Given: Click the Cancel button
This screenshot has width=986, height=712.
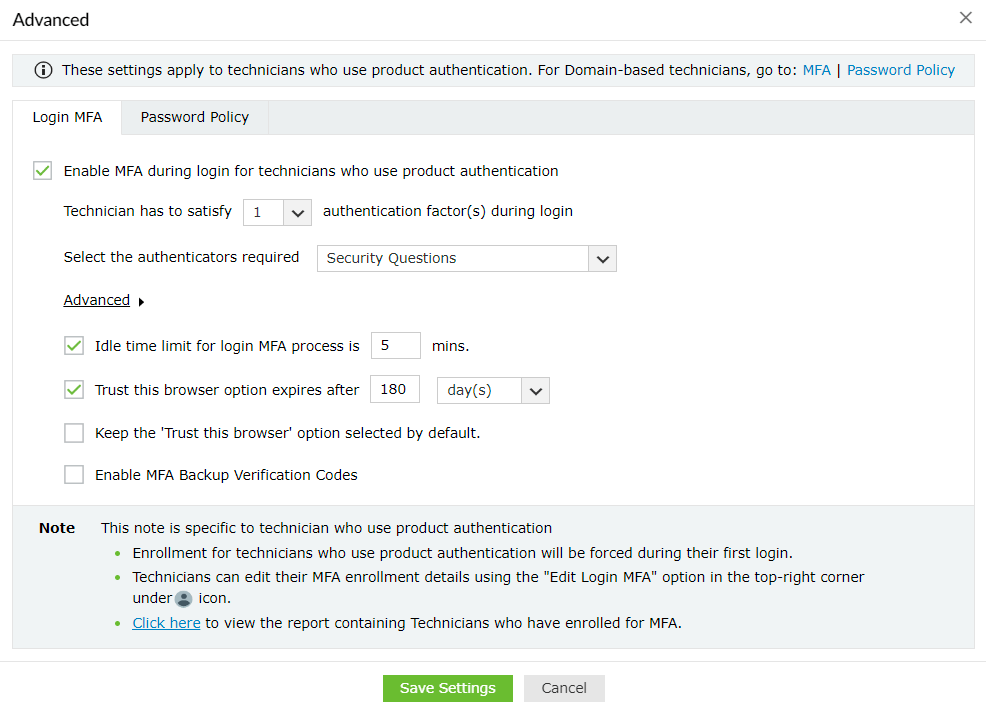Looking at the screenshot, I should [x=564, y=688].
